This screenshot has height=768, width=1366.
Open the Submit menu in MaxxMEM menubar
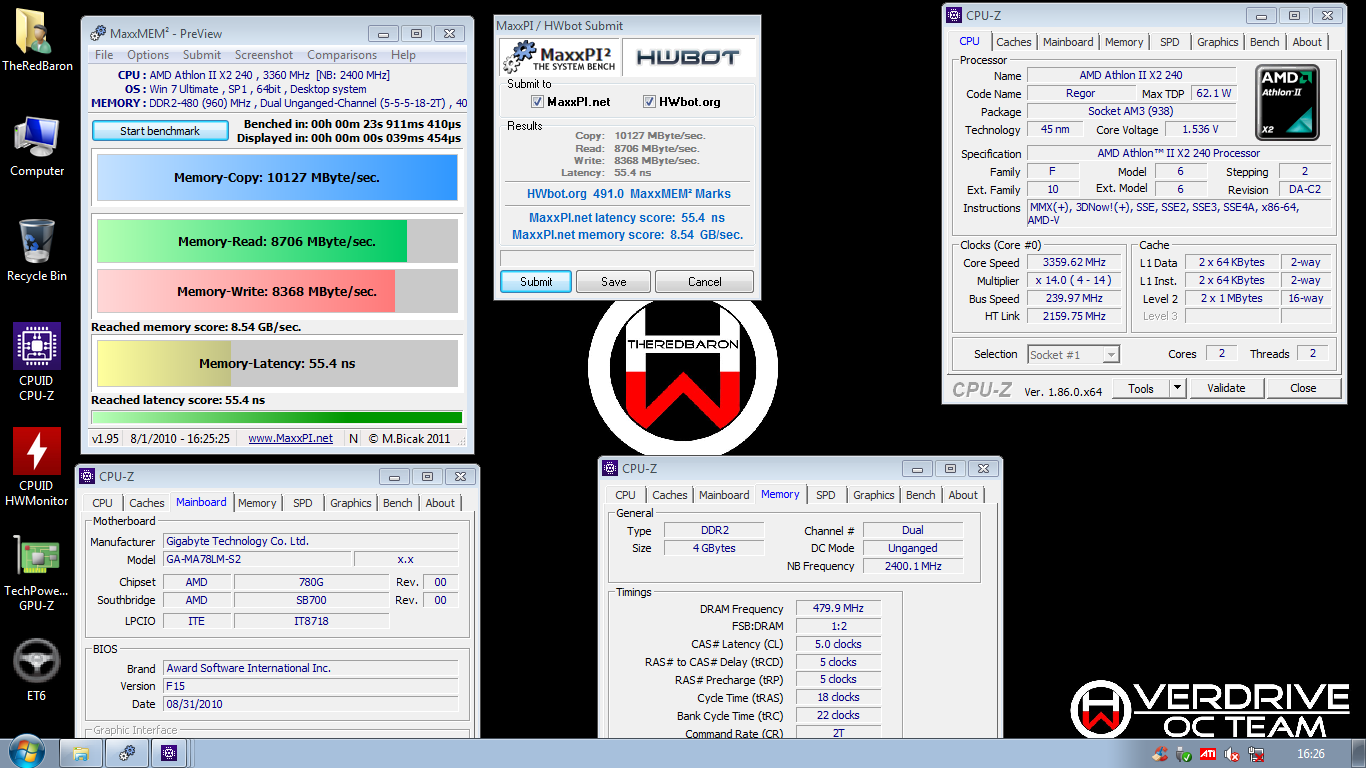(x=202, y=55)
